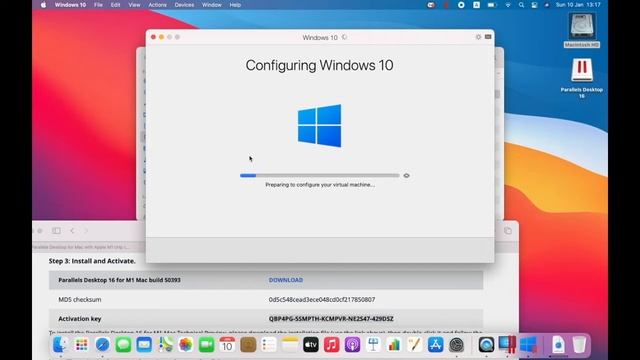The width and height of the screenshot is (640, 360).
Task: Click the picture-in-picture icon in Windows 10 title bar
Action: click(x=488, y=37)
